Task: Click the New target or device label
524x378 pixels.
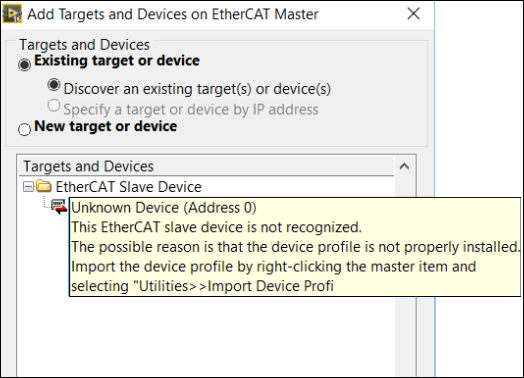Action: coord(106,126)
